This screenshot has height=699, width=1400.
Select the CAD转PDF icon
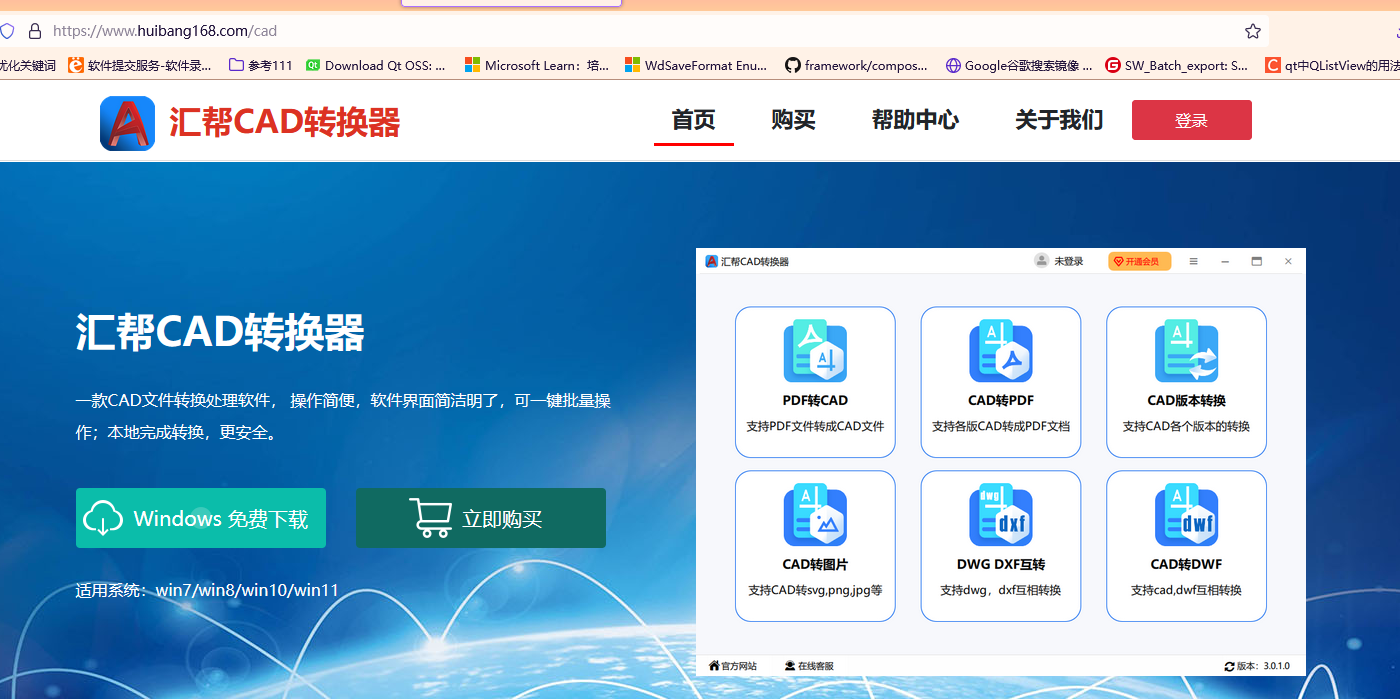click(x=1001, y=351)
